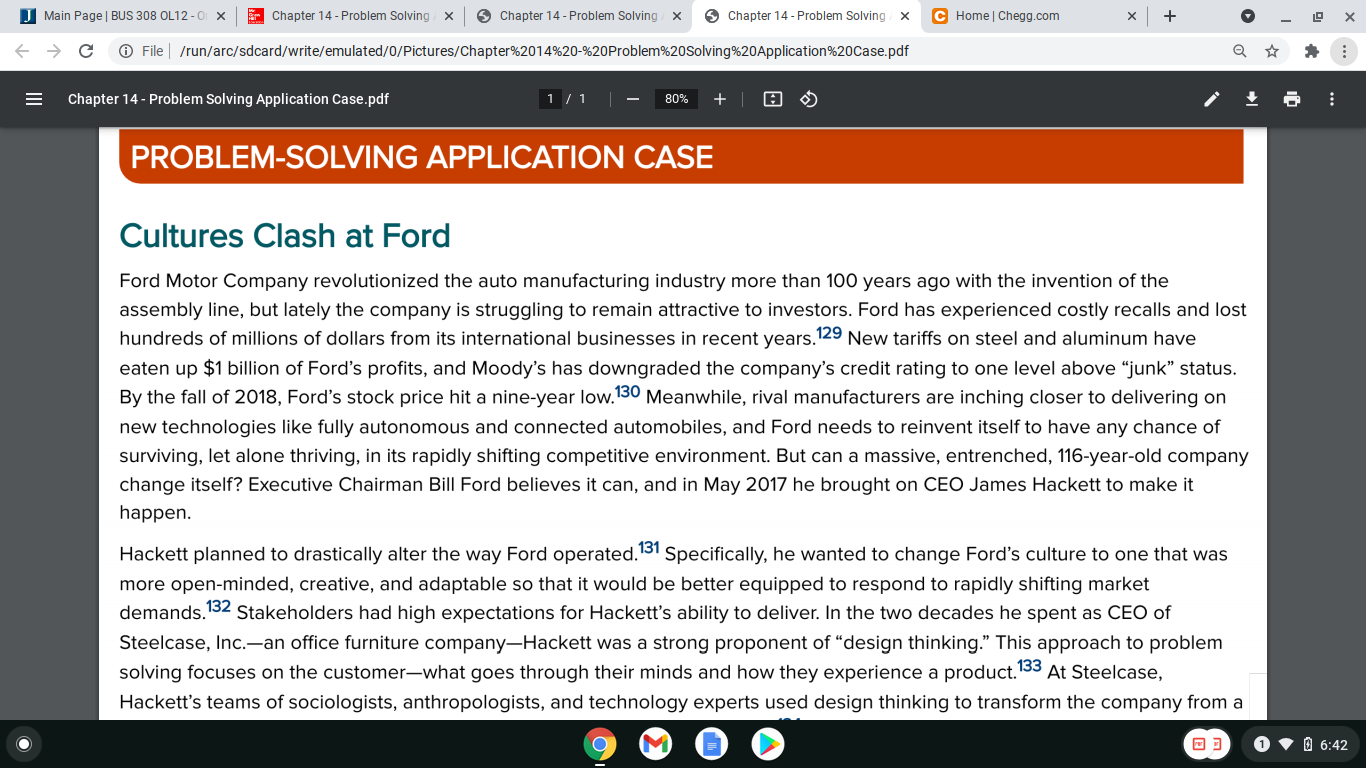Open the ChromeOS launcher circle

25,744
